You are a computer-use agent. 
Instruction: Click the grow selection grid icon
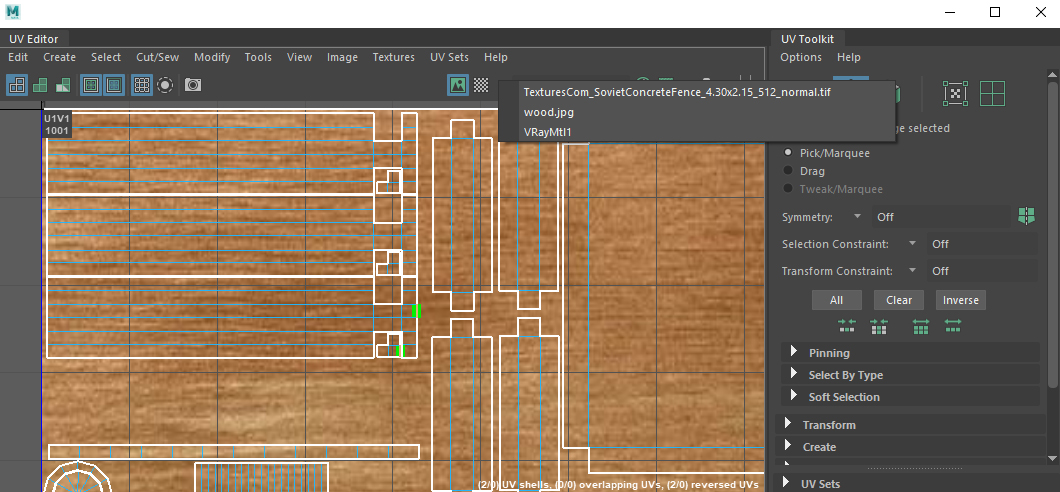(x=921, y=326)
